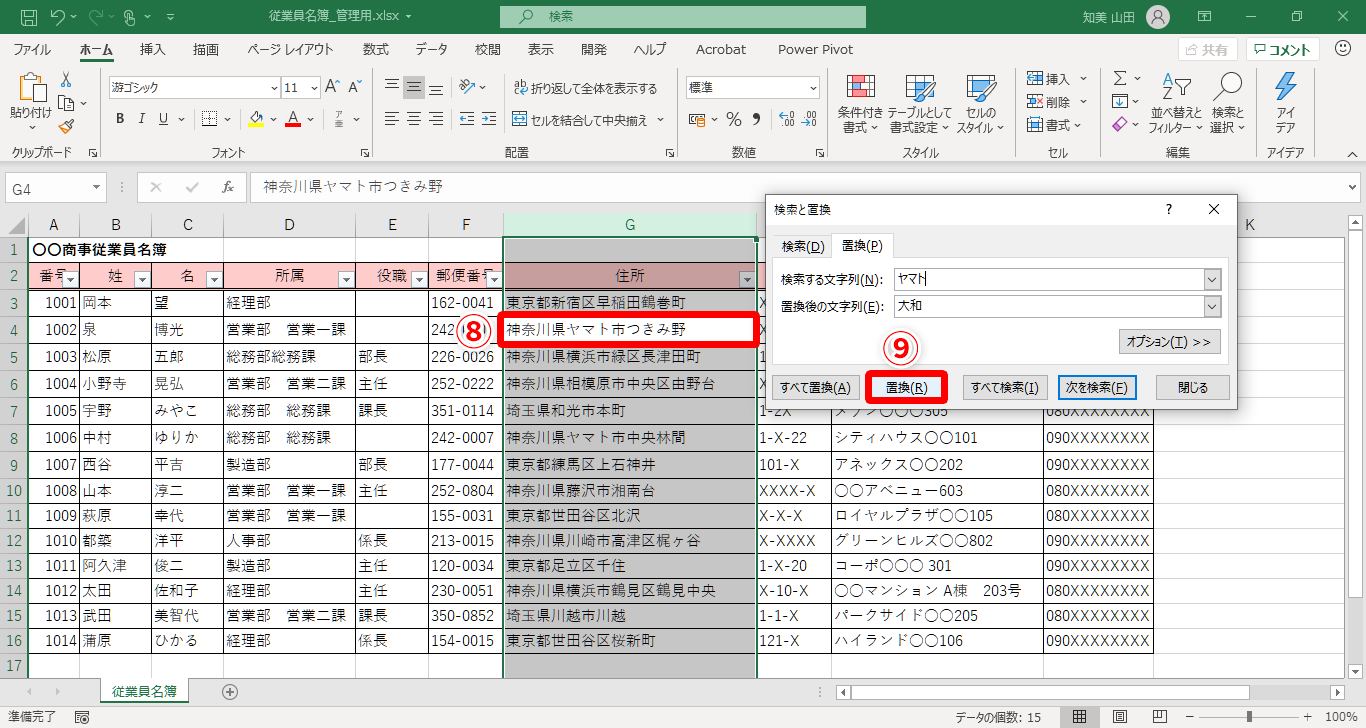
Task: Toggle center horizontal alignment
Action: 414,119
